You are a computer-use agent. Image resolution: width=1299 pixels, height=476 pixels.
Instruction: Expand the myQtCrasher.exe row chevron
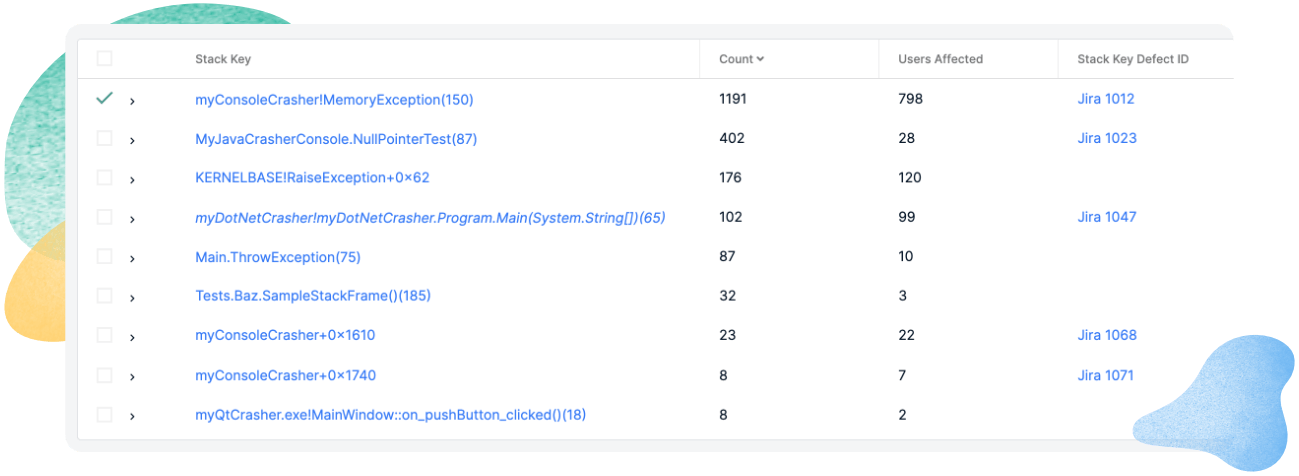[x=132, y=416]
